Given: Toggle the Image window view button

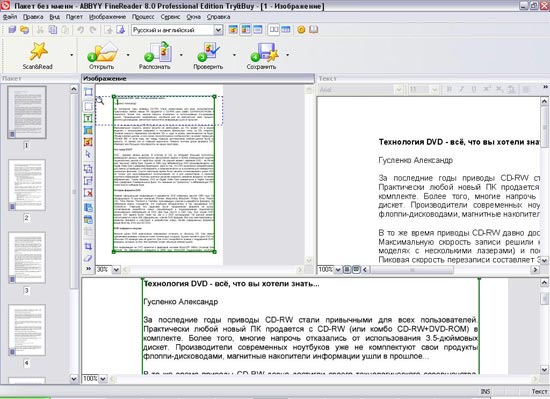Looking at the screenshot, I should (246, 30).
